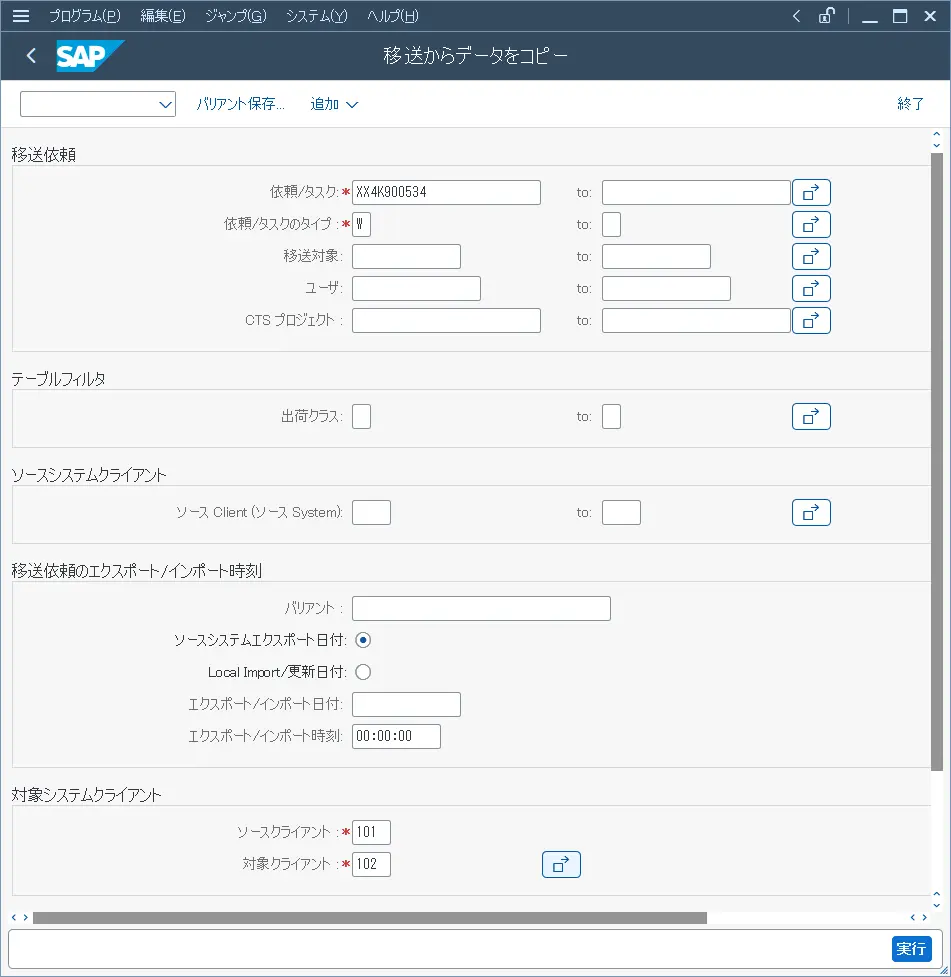Click the lock session icon in title bar
The width and height of the screenshot is (951, 977).
click(x=826, y=16)
